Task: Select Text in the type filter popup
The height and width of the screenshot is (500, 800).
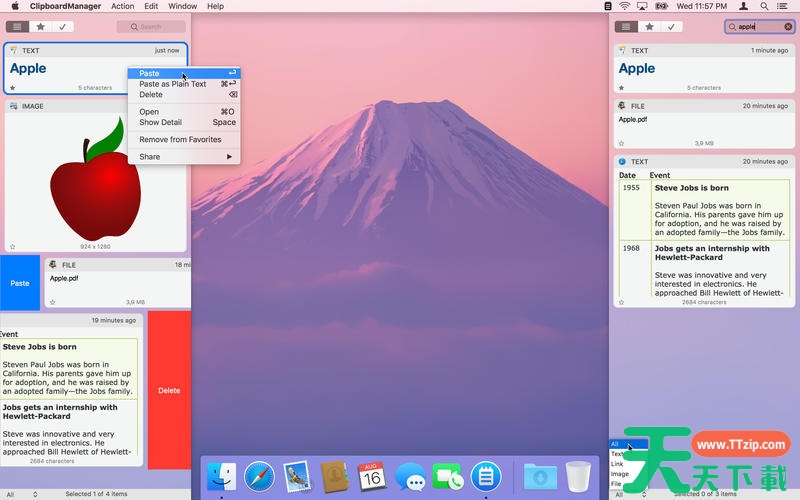Action: pyautogui.click(x=617, y=454)
